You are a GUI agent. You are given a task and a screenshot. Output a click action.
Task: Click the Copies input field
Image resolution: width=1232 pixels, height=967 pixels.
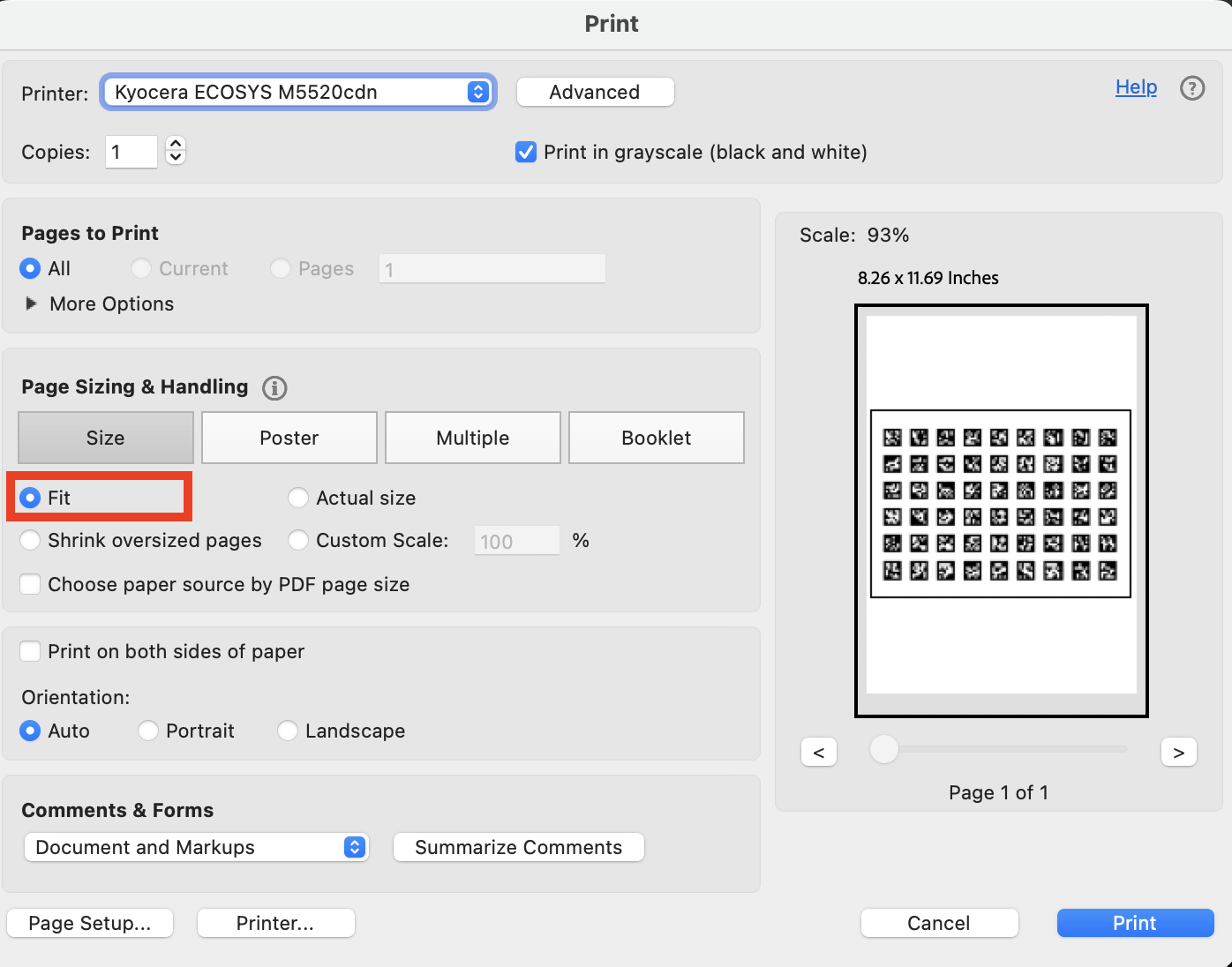[x=131, y=152]
